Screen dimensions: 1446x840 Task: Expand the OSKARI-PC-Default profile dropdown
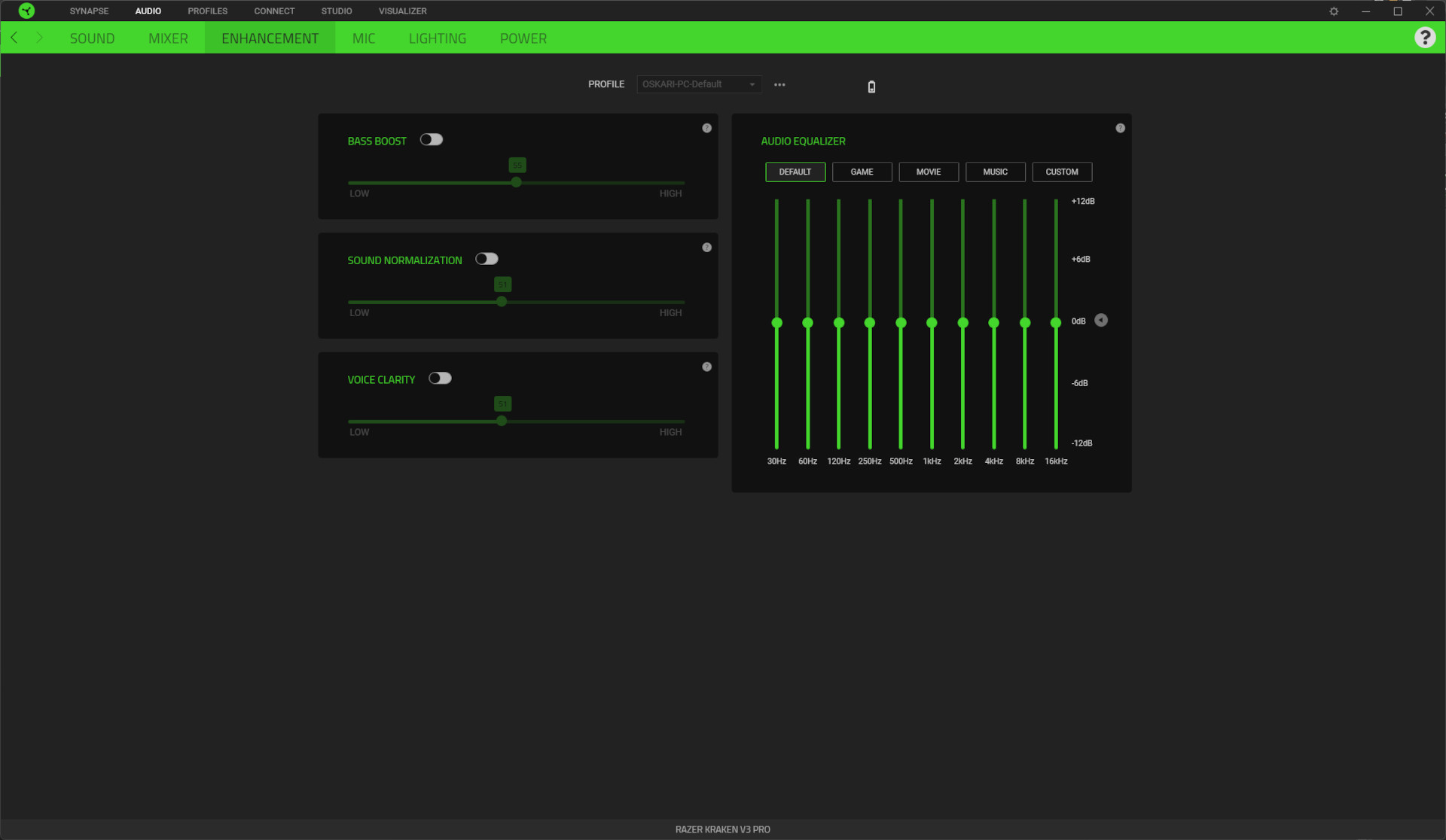pos(698,84)
